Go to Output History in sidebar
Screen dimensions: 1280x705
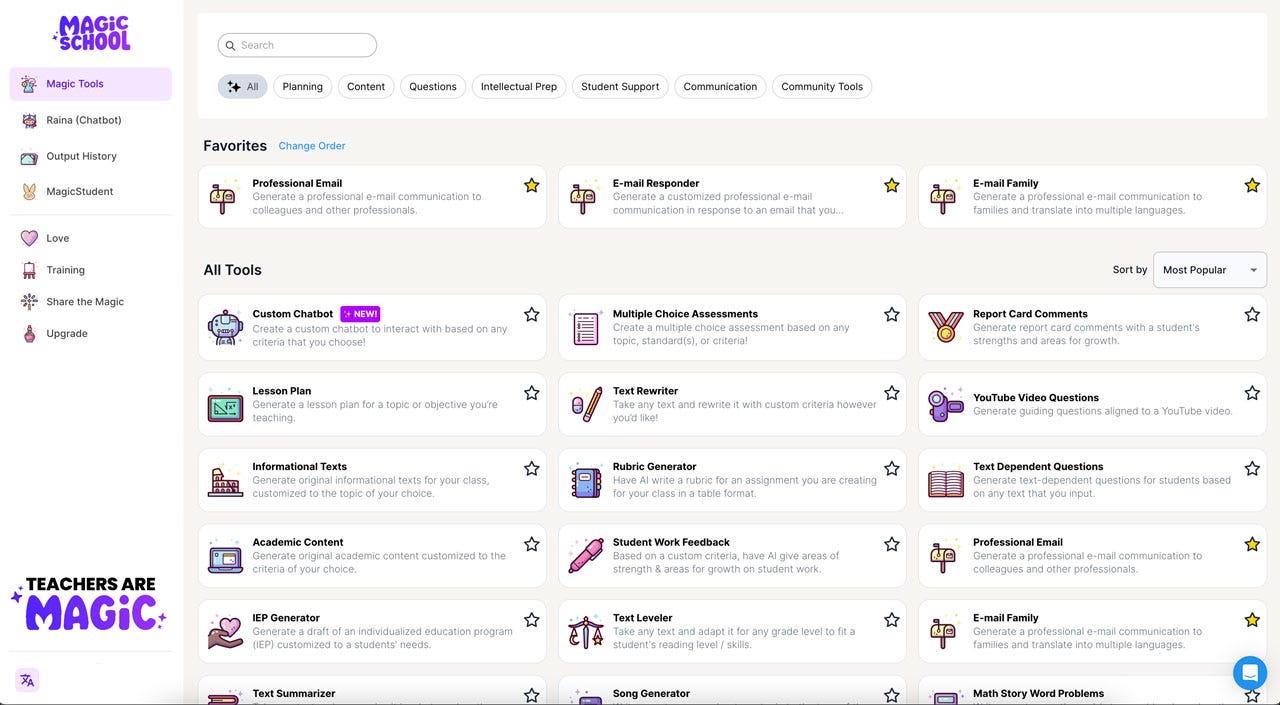(x=81, y=156)
